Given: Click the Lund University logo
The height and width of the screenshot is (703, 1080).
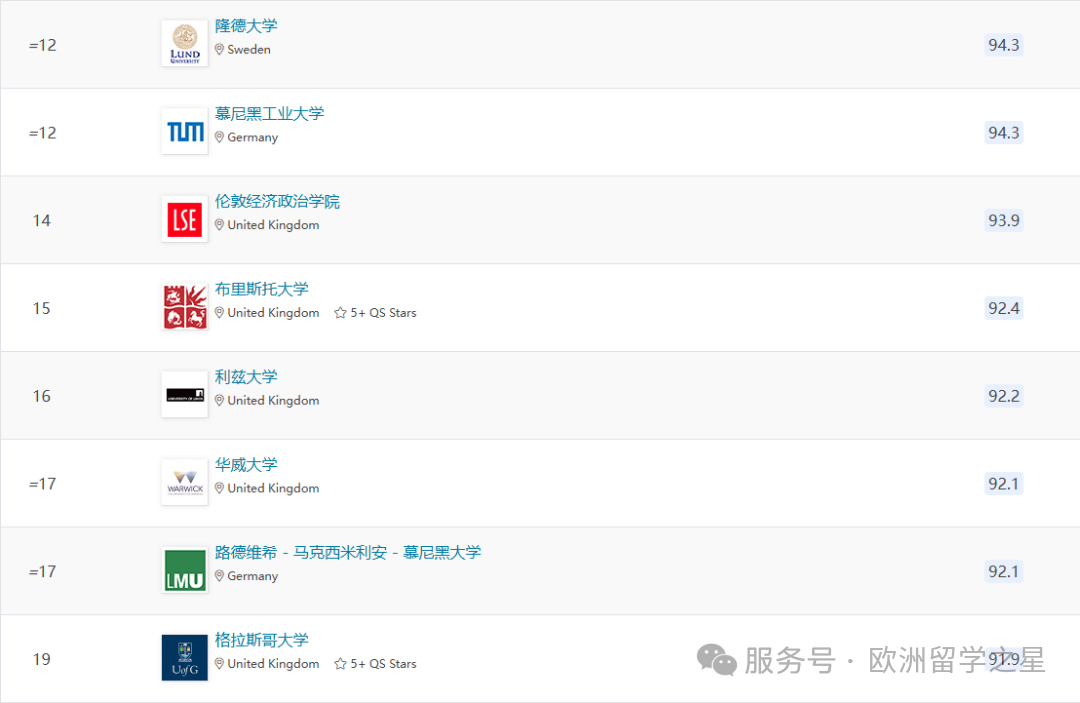Looking at the screenshot, I should [x=185, y=43].
